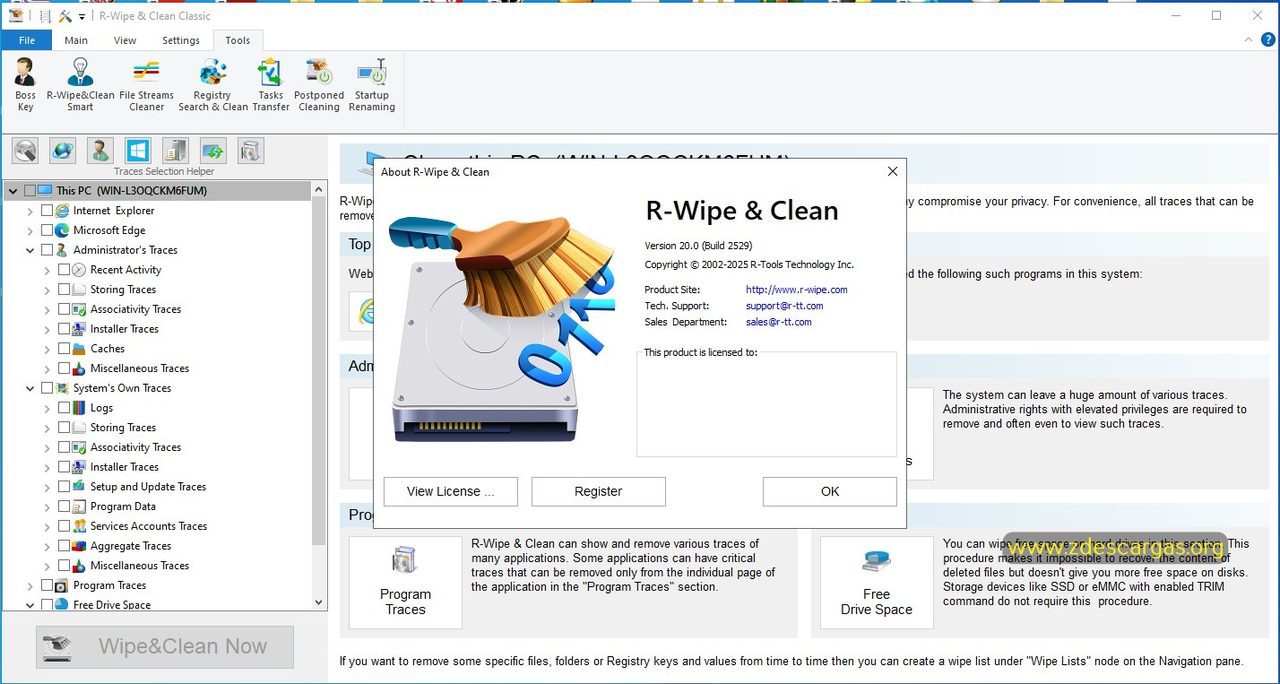Check the Program Data checkbox
Viewport: 1280px width, 684px height.
[64, 507]
